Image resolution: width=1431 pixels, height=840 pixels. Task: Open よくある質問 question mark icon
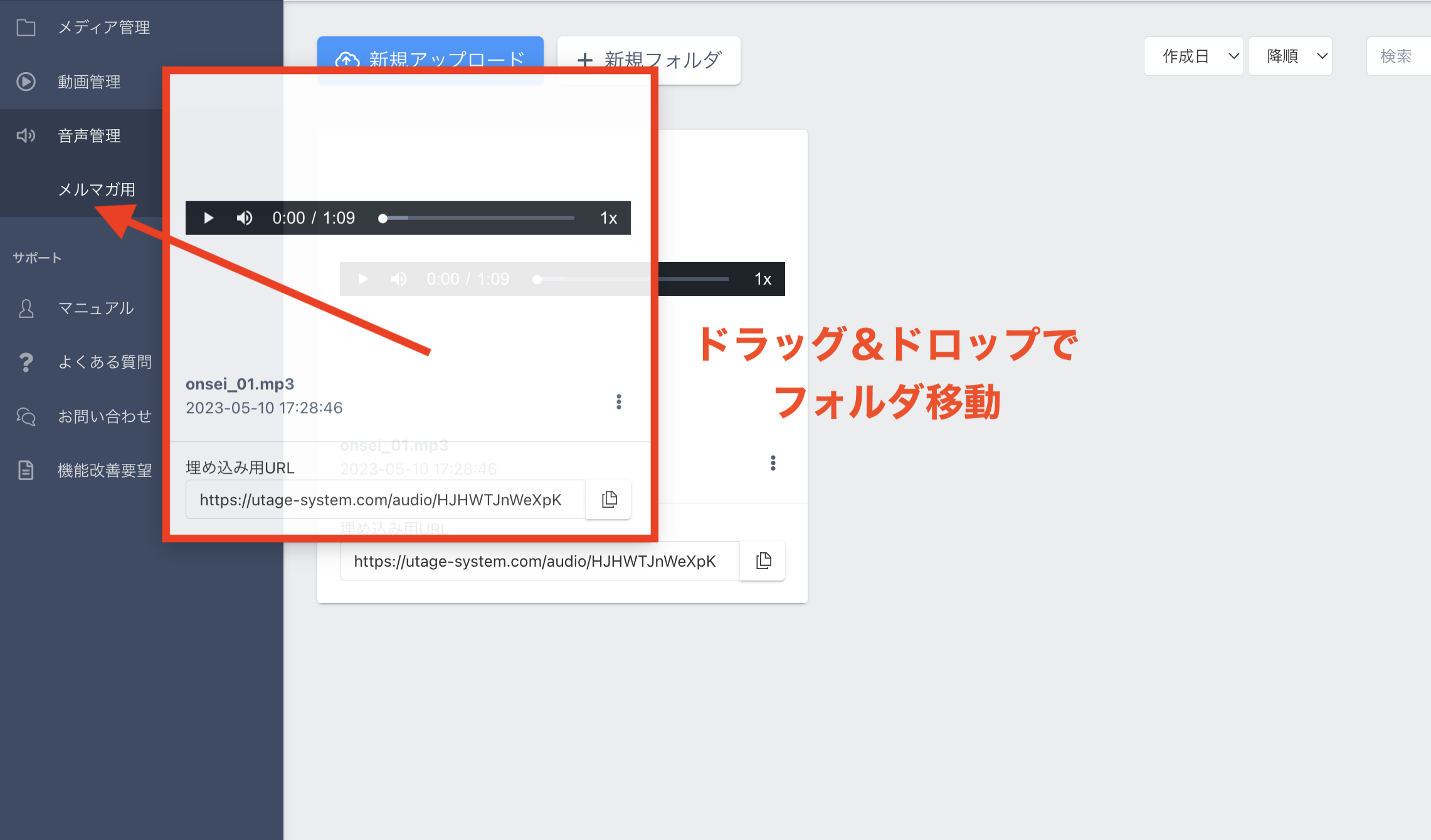tap(26, 362)
